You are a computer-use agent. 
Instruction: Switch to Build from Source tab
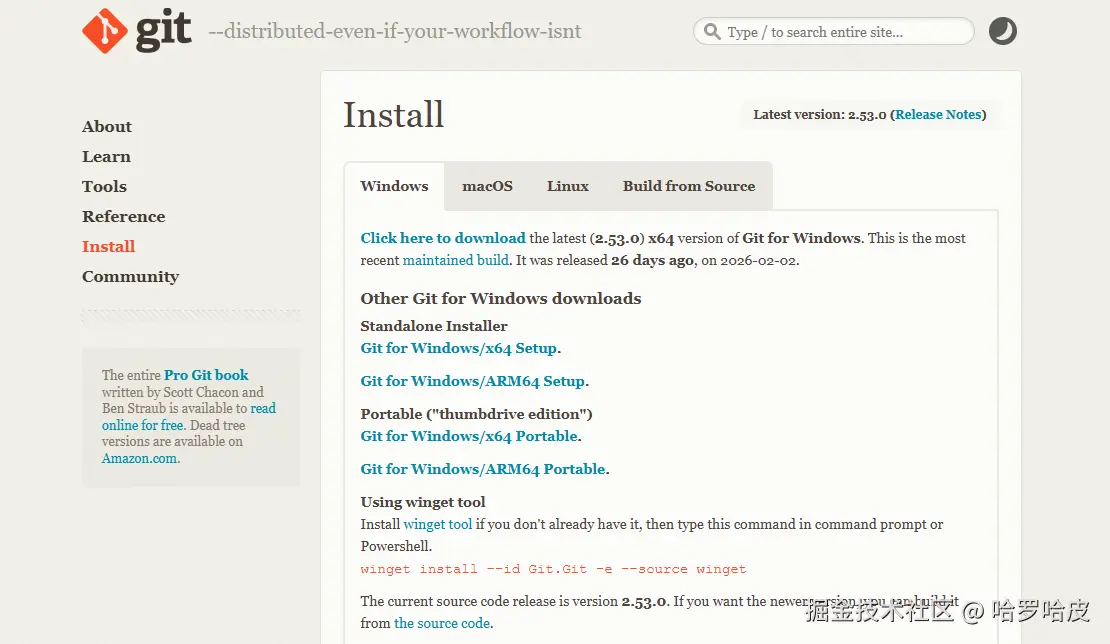tap(689, 186)
